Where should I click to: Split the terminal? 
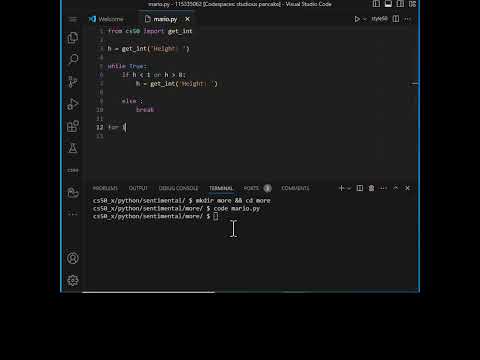[x=360, y=188]
